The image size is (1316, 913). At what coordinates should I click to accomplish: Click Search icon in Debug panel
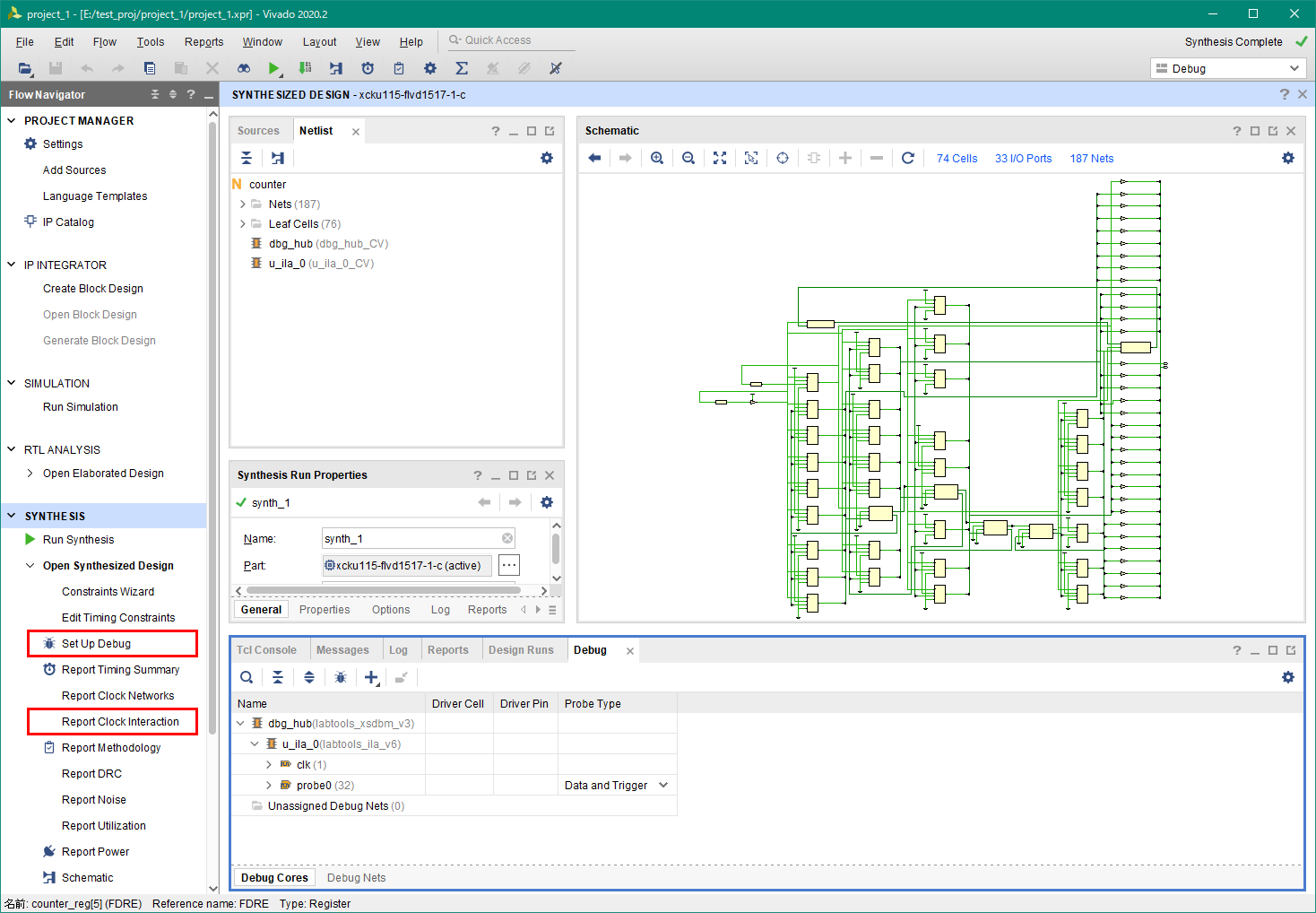pos(247,677)
